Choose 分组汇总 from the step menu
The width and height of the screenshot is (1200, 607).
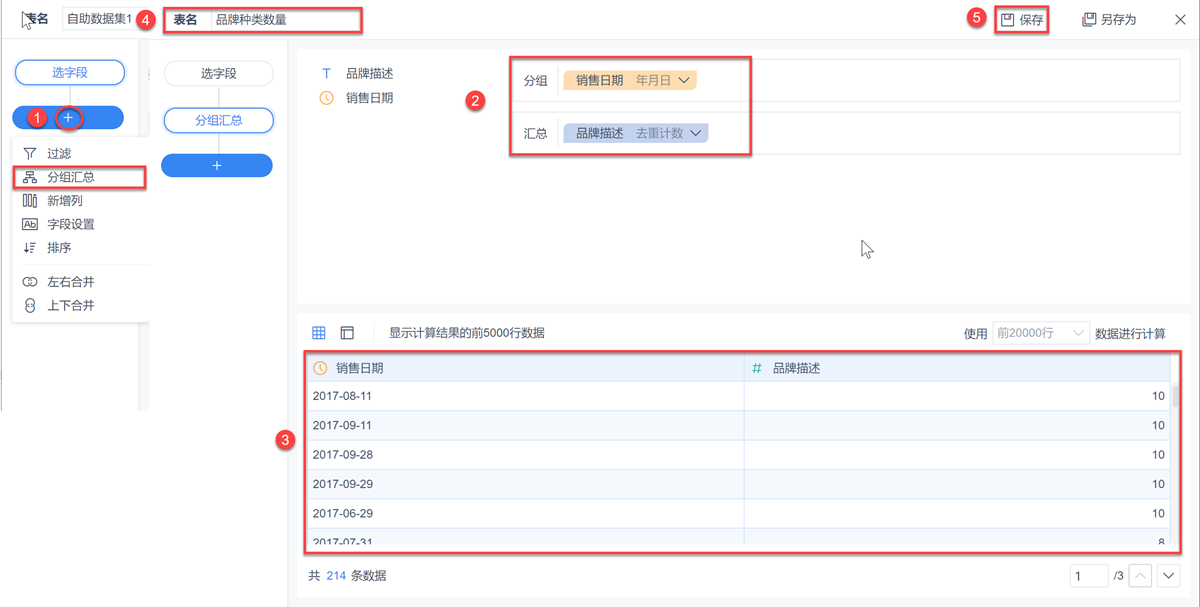coord(71,177)
